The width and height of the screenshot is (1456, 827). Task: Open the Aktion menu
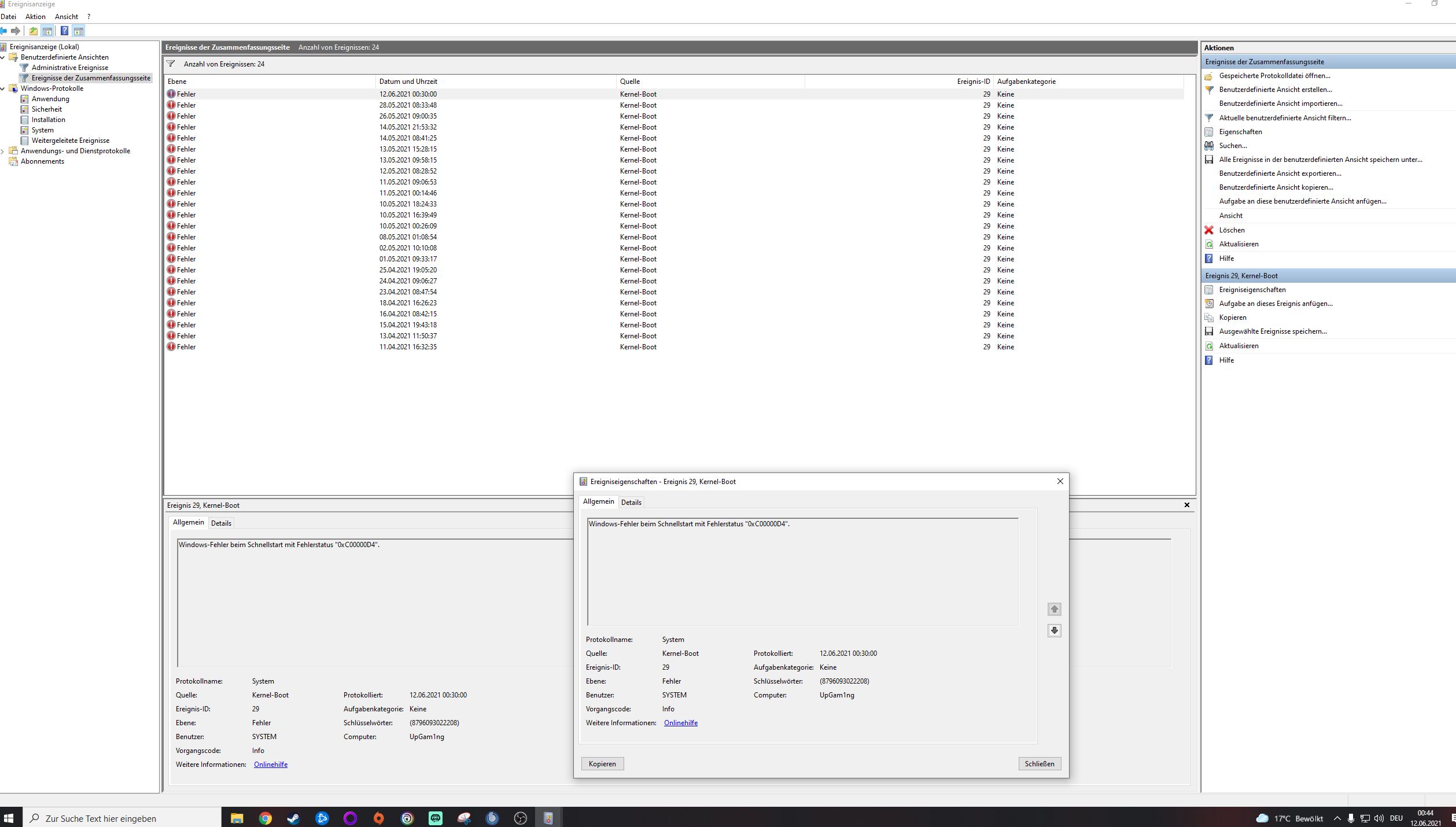[35, 17]
